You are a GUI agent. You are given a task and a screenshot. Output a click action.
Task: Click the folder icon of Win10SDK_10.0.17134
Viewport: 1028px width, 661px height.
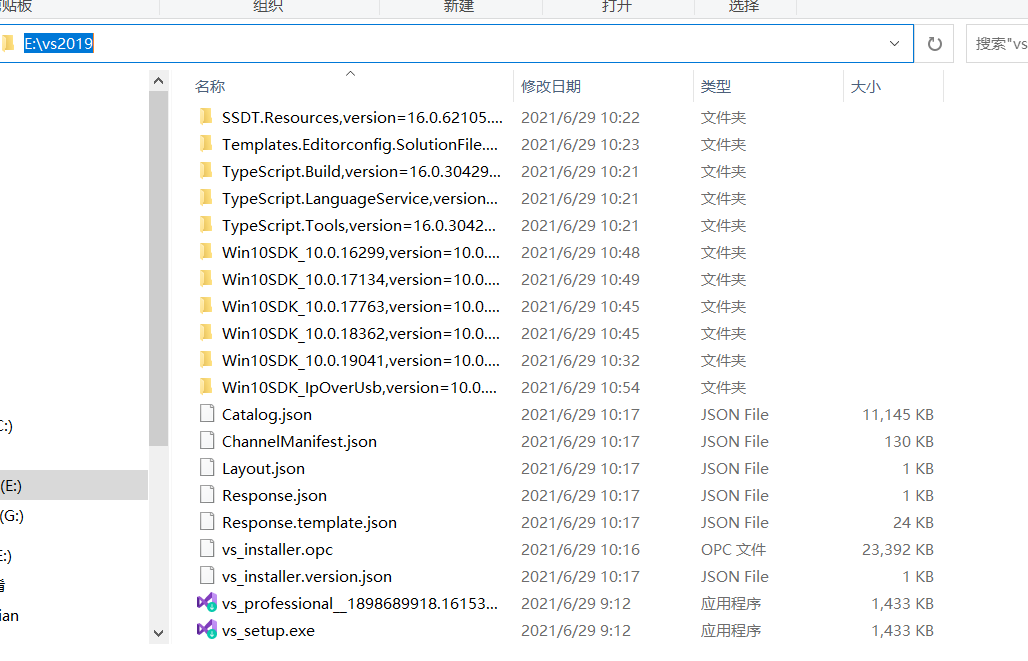206,279
